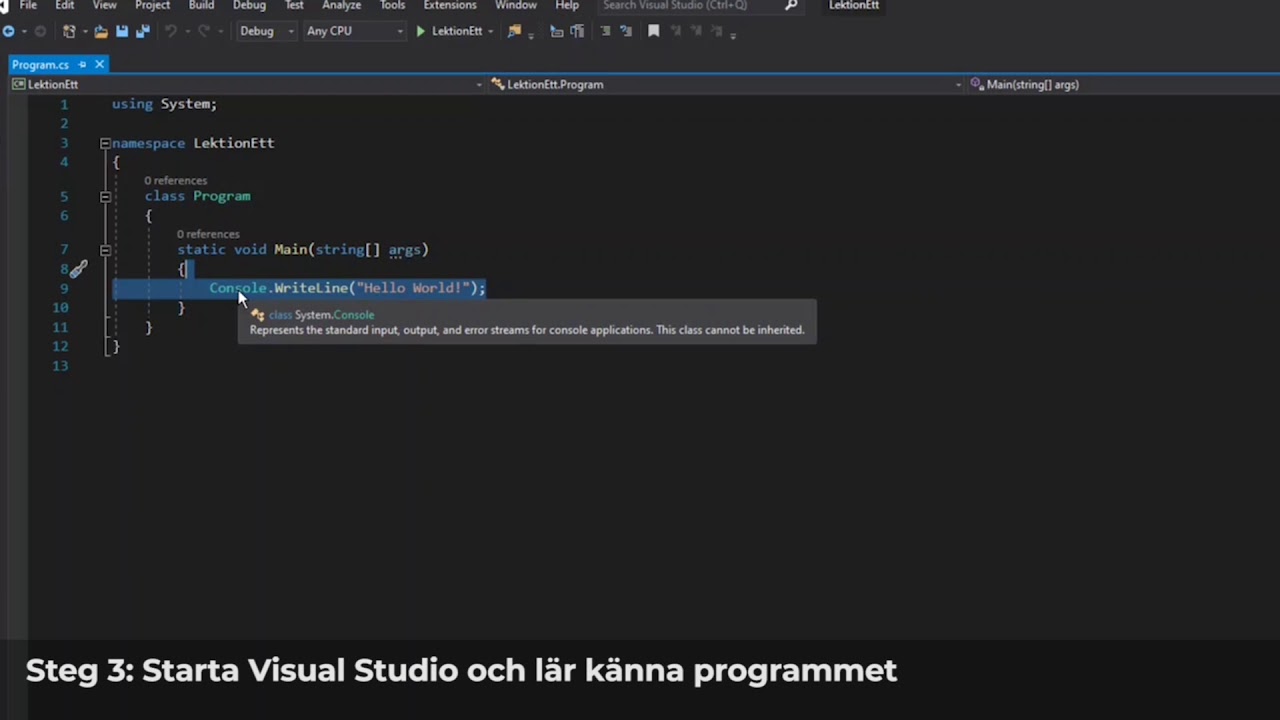
Task: Open the Window menu
Action: (x=516, y=5)
